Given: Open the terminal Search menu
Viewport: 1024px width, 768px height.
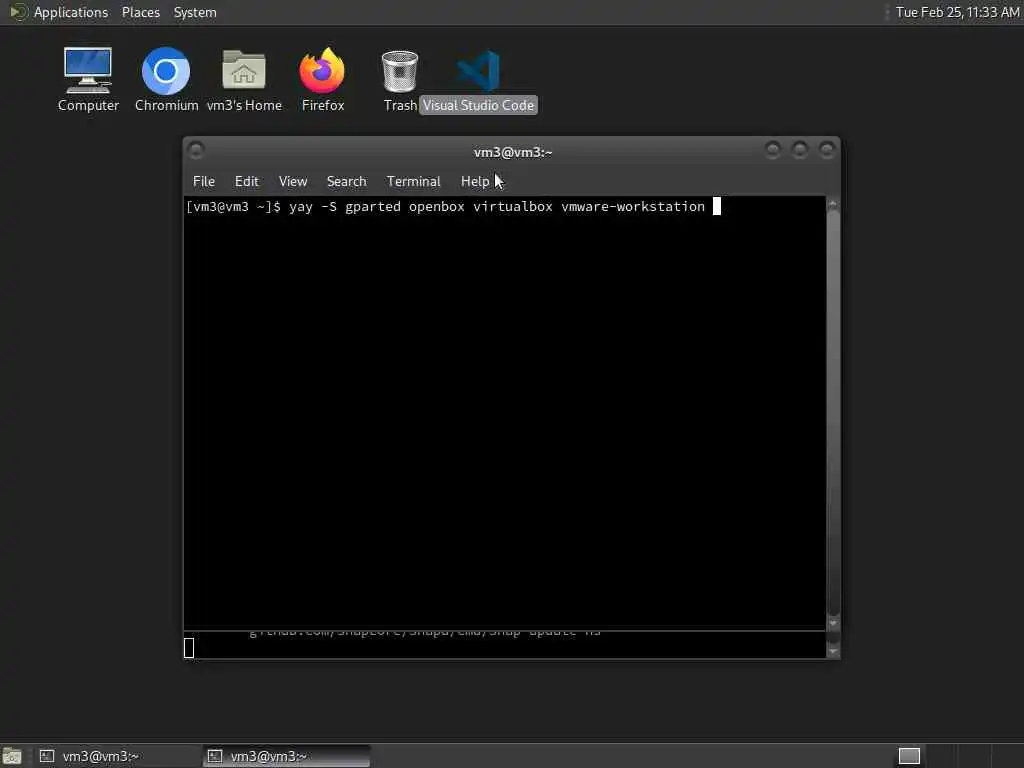Looking at the screenshot, I should [x=346, y=182].
